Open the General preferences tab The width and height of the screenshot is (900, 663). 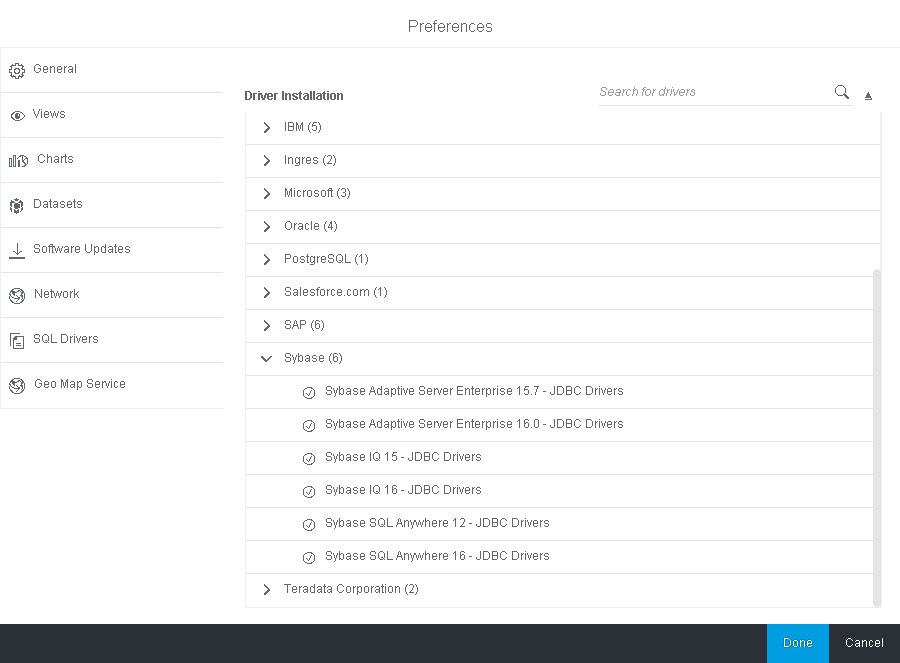(x=112, y=70)
